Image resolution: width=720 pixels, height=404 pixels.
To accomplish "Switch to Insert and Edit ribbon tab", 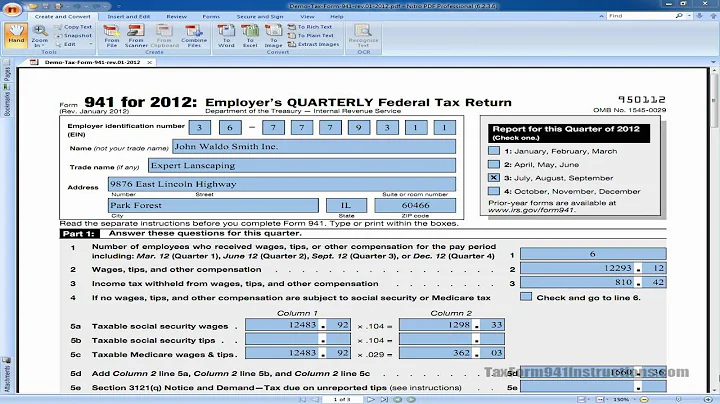I will point(129,17).
